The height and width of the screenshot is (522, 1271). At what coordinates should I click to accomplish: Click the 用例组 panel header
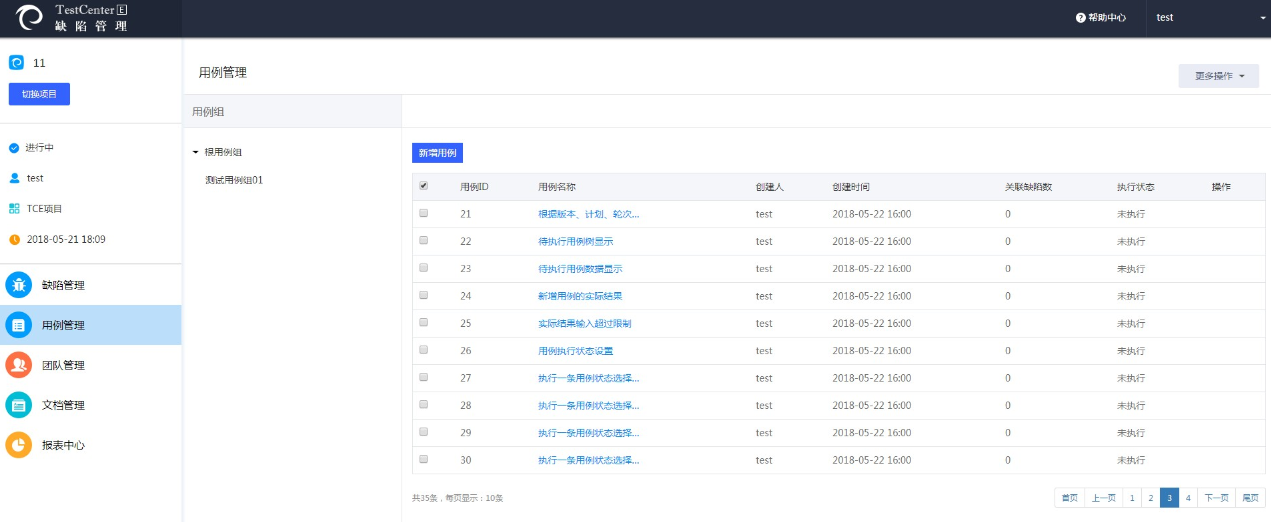pyautogui.click(x=292, y=112)
